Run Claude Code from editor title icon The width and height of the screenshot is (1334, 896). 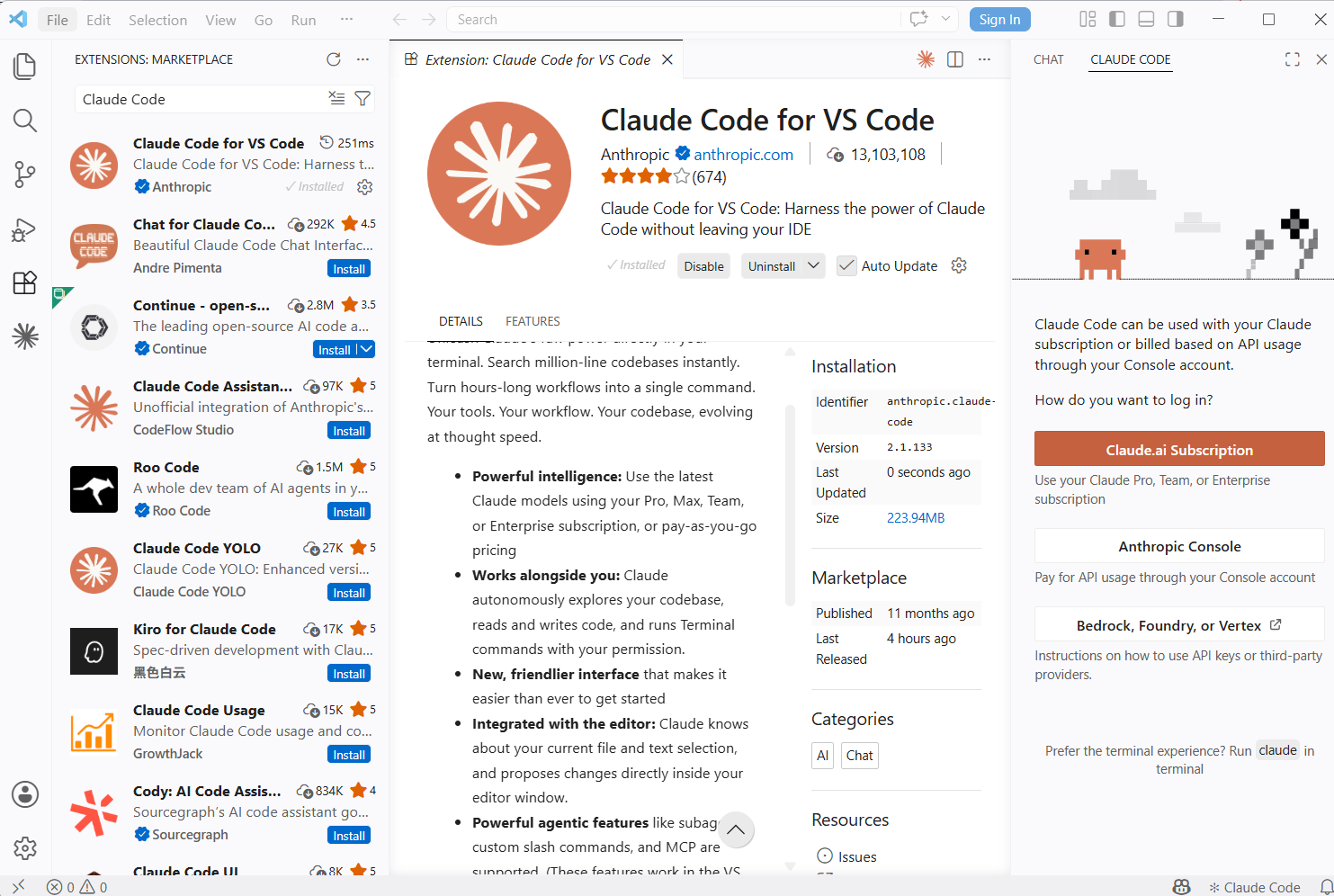point(926,59)
